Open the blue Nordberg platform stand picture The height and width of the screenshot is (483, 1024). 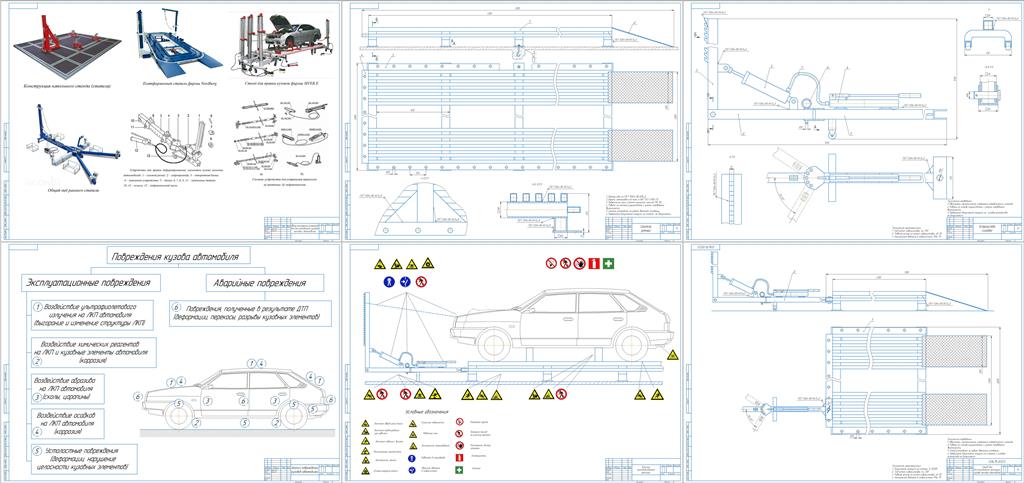[180, 42]
